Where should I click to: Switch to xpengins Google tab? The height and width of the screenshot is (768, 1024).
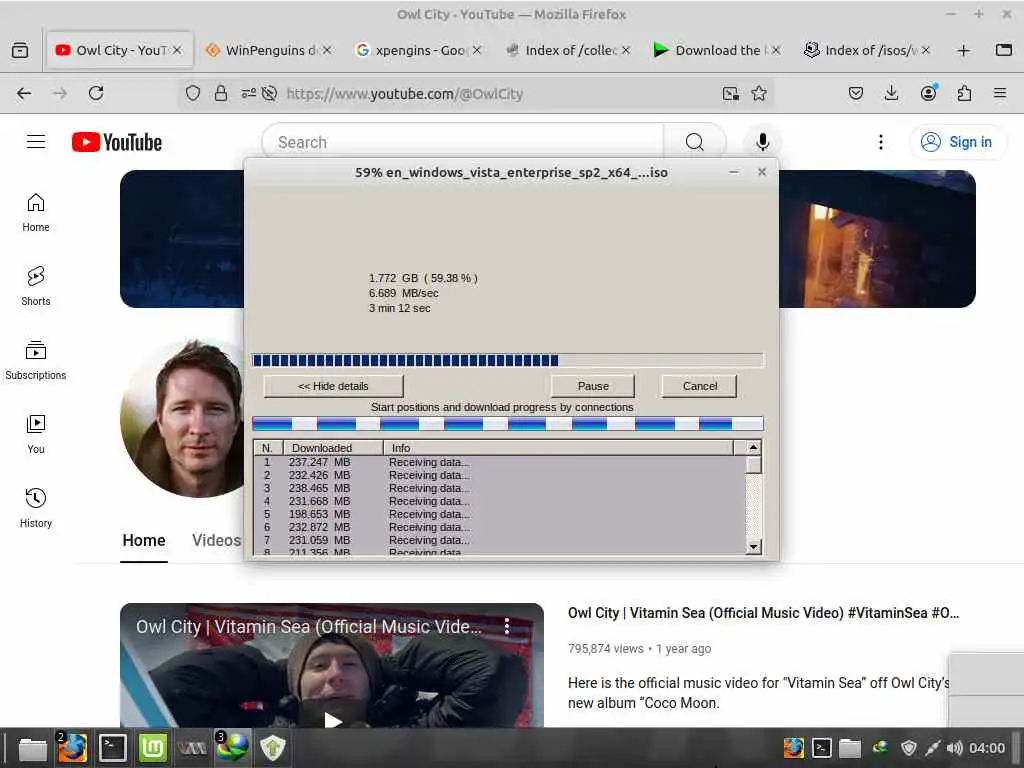418,50
